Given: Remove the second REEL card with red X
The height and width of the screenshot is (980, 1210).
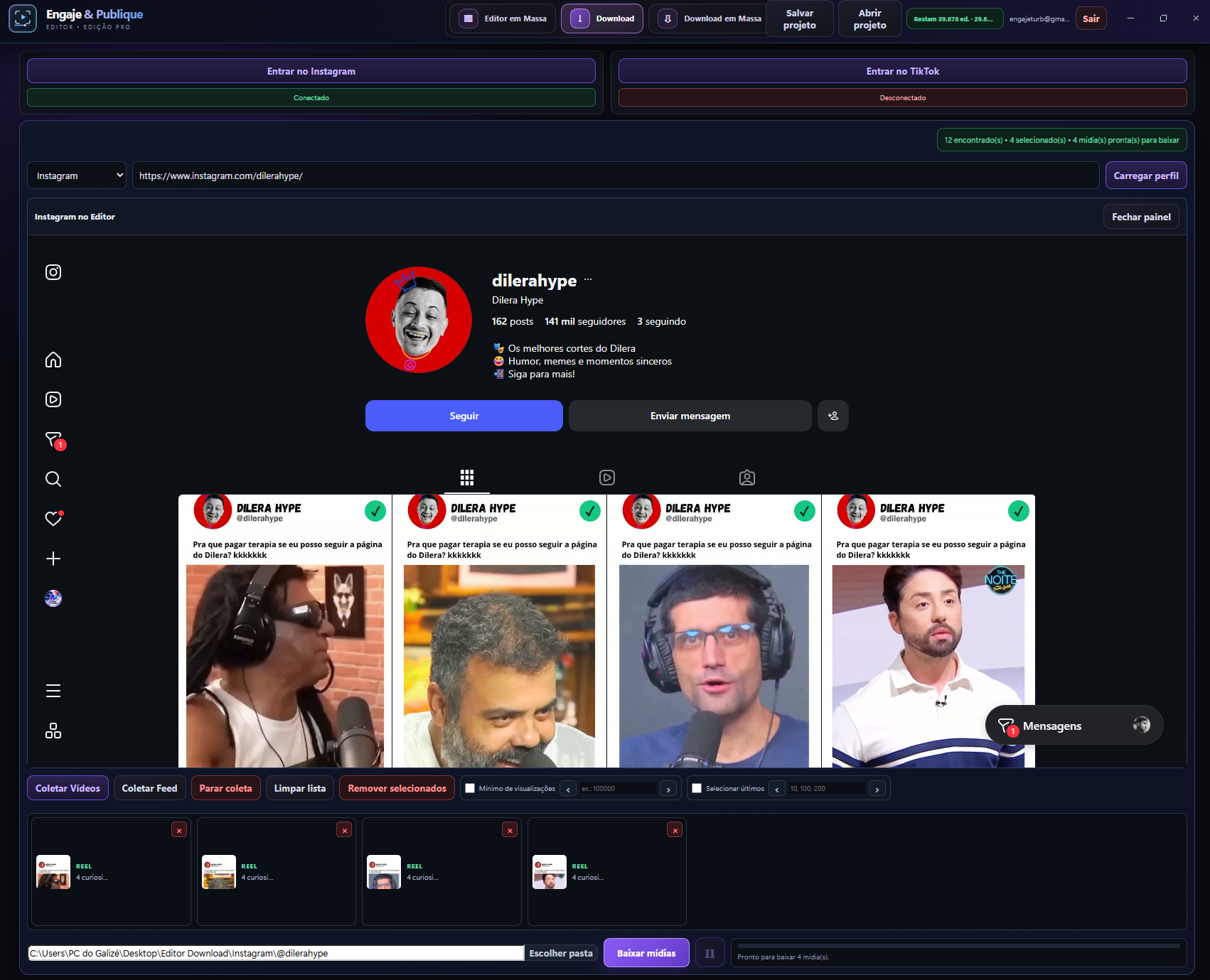Looking at the screenshot, I should coord(345,830).
